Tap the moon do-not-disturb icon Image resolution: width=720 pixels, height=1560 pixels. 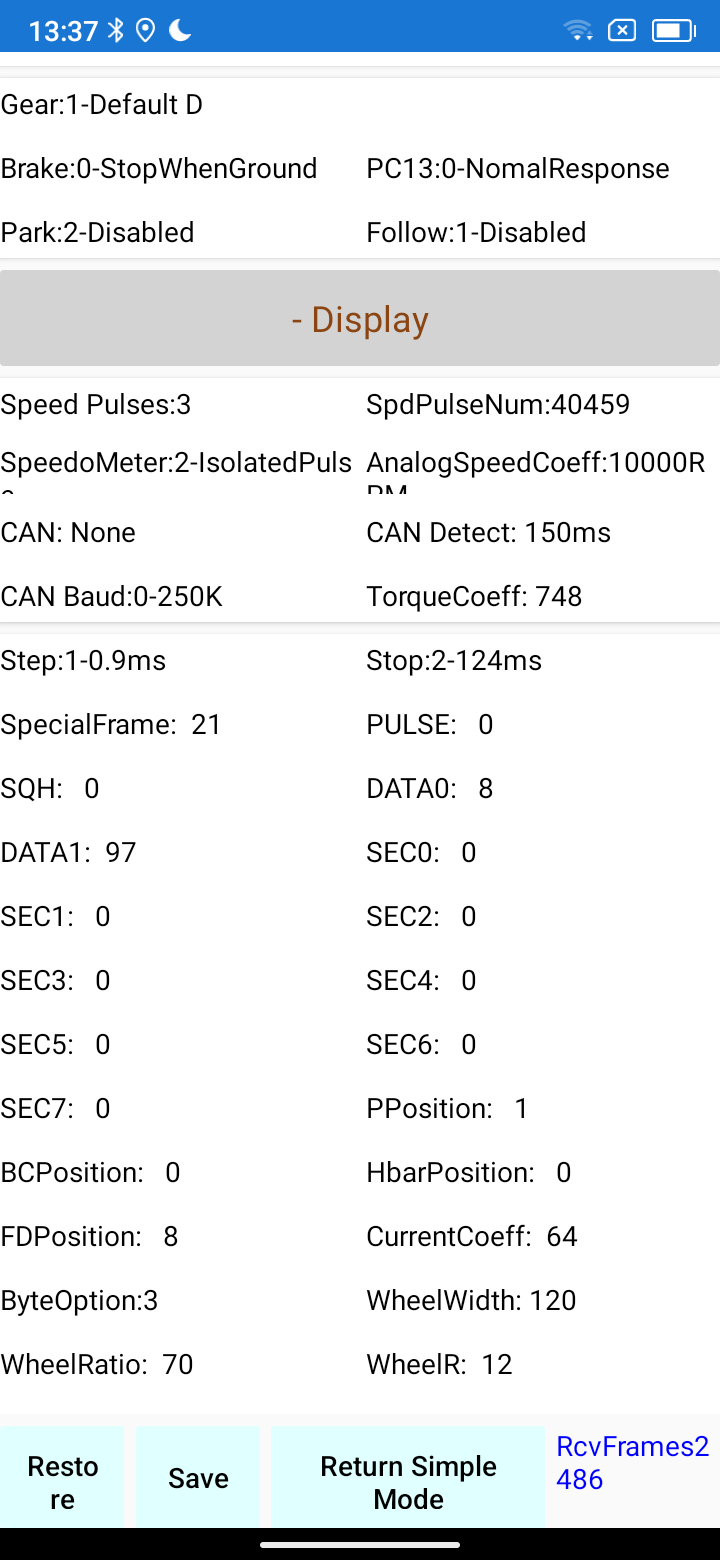[180, 31]
